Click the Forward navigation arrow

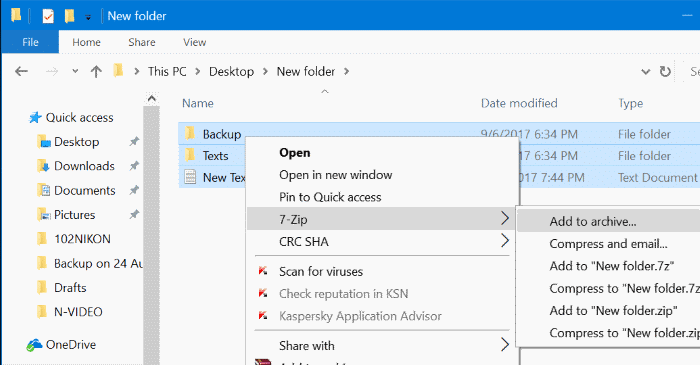point(52,71)
